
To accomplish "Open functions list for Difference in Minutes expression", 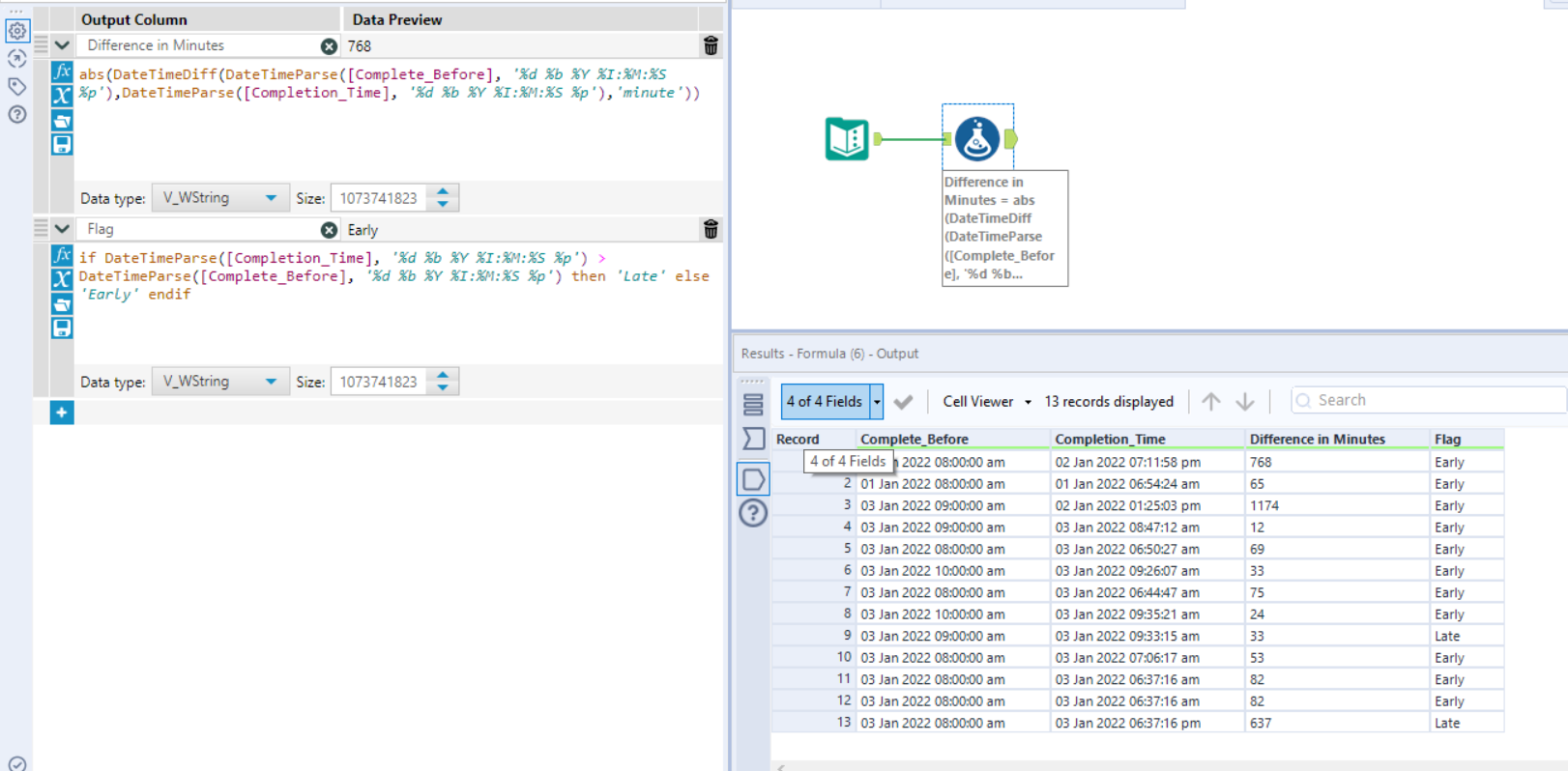I will click(x=62, y=71).
